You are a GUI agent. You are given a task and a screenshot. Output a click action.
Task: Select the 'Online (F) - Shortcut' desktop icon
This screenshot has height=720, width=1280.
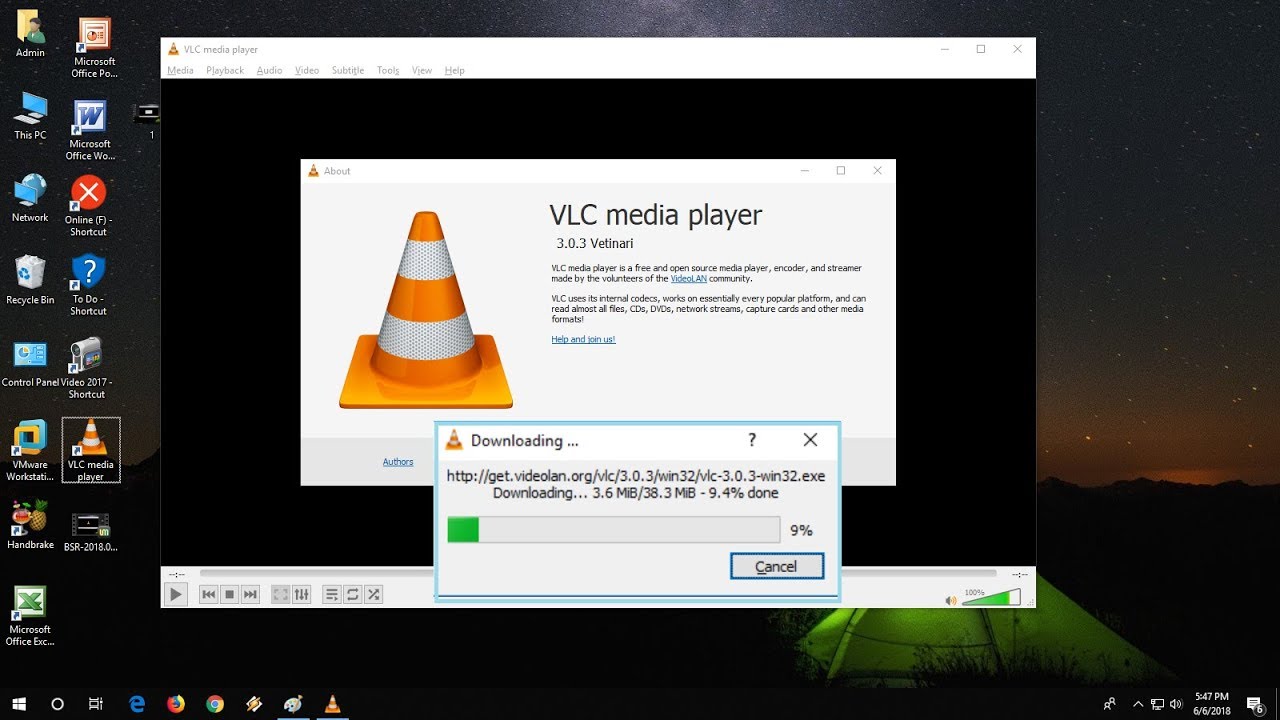[x=88, y=206]
